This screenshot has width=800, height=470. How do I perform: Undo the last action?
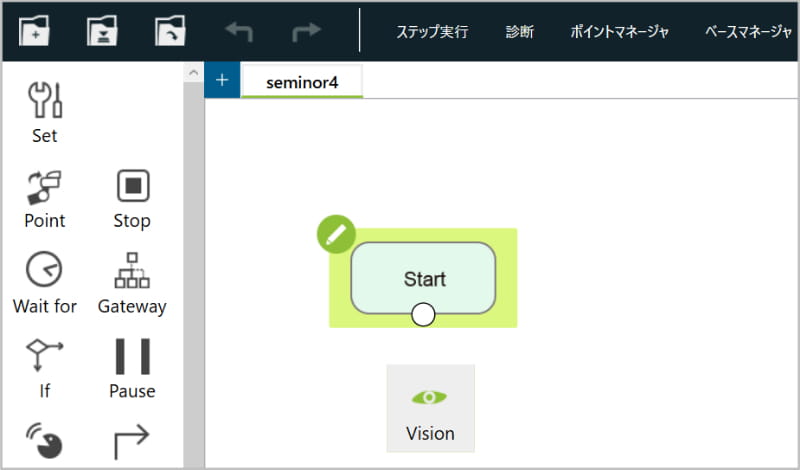pyautogui.click(x=239, y=32)
